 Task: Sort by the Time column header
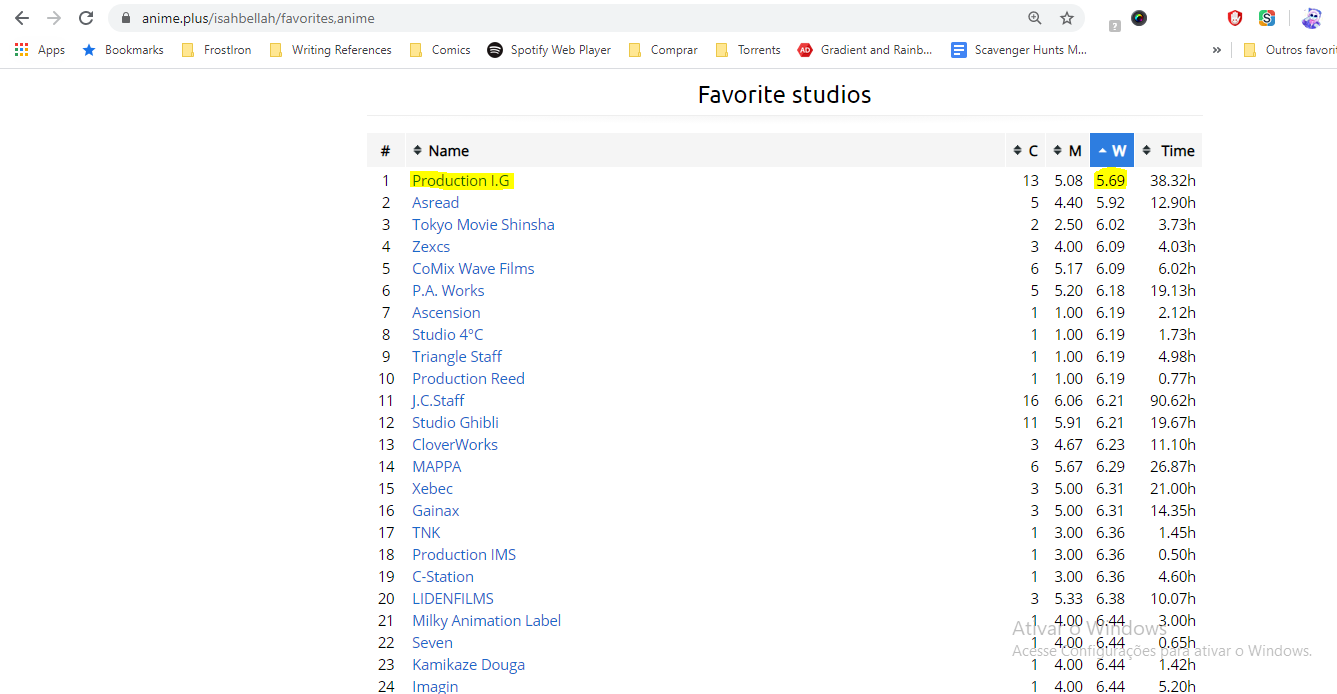tap(1169, 151)
